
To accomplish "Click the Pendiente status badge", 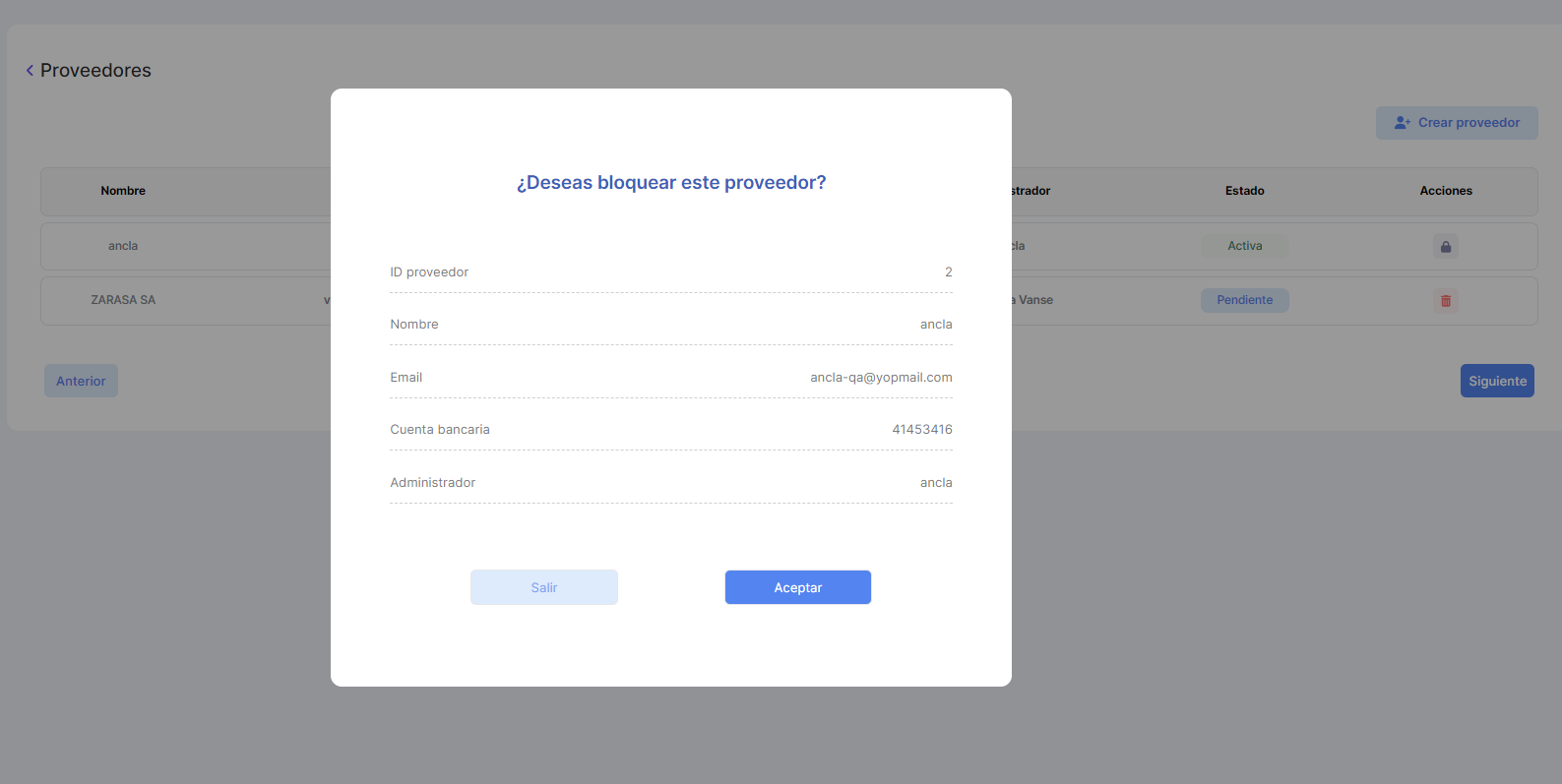I will pos(1244,300).
